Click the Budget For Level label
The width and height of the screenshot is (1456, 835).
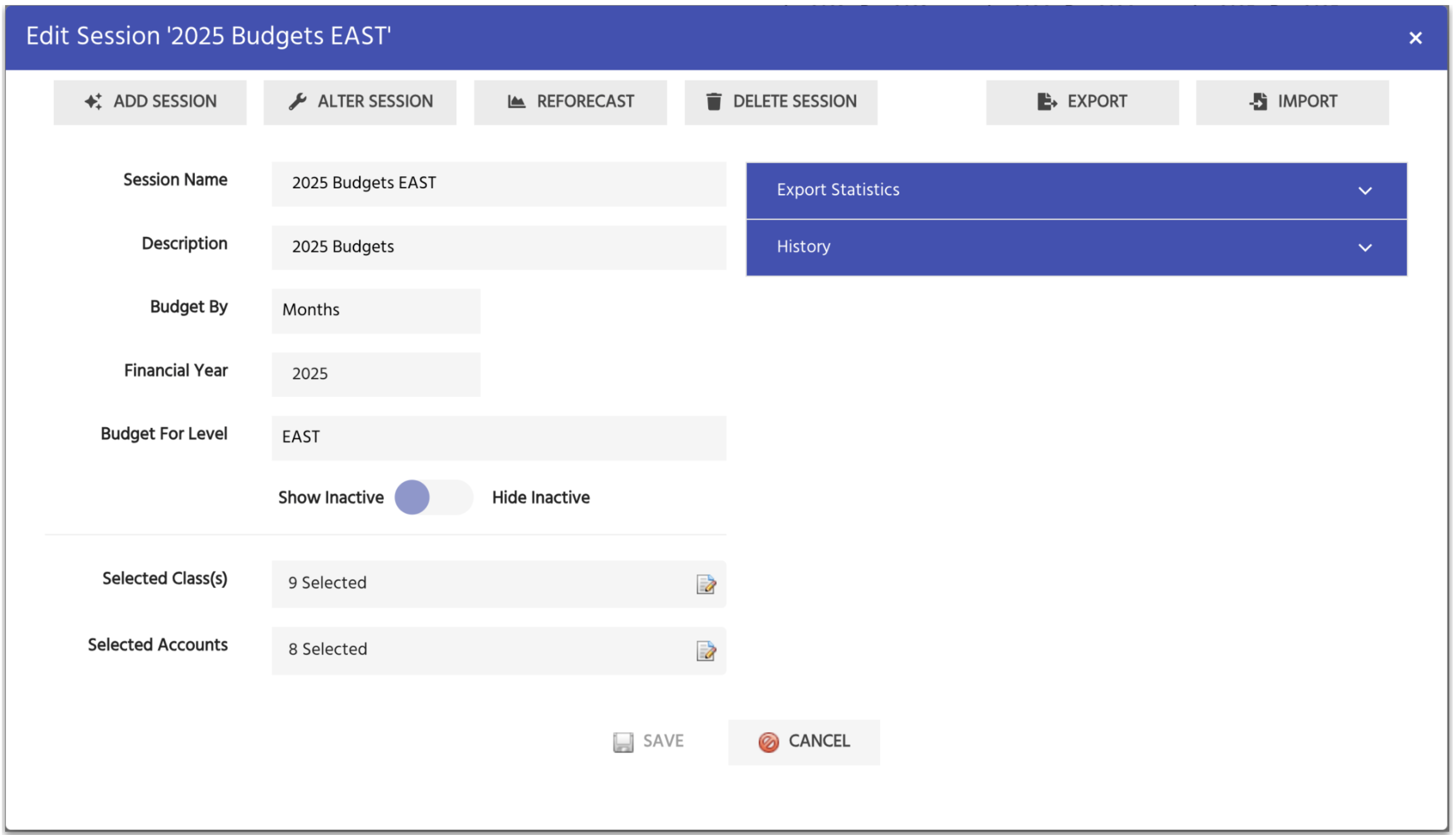164,434
